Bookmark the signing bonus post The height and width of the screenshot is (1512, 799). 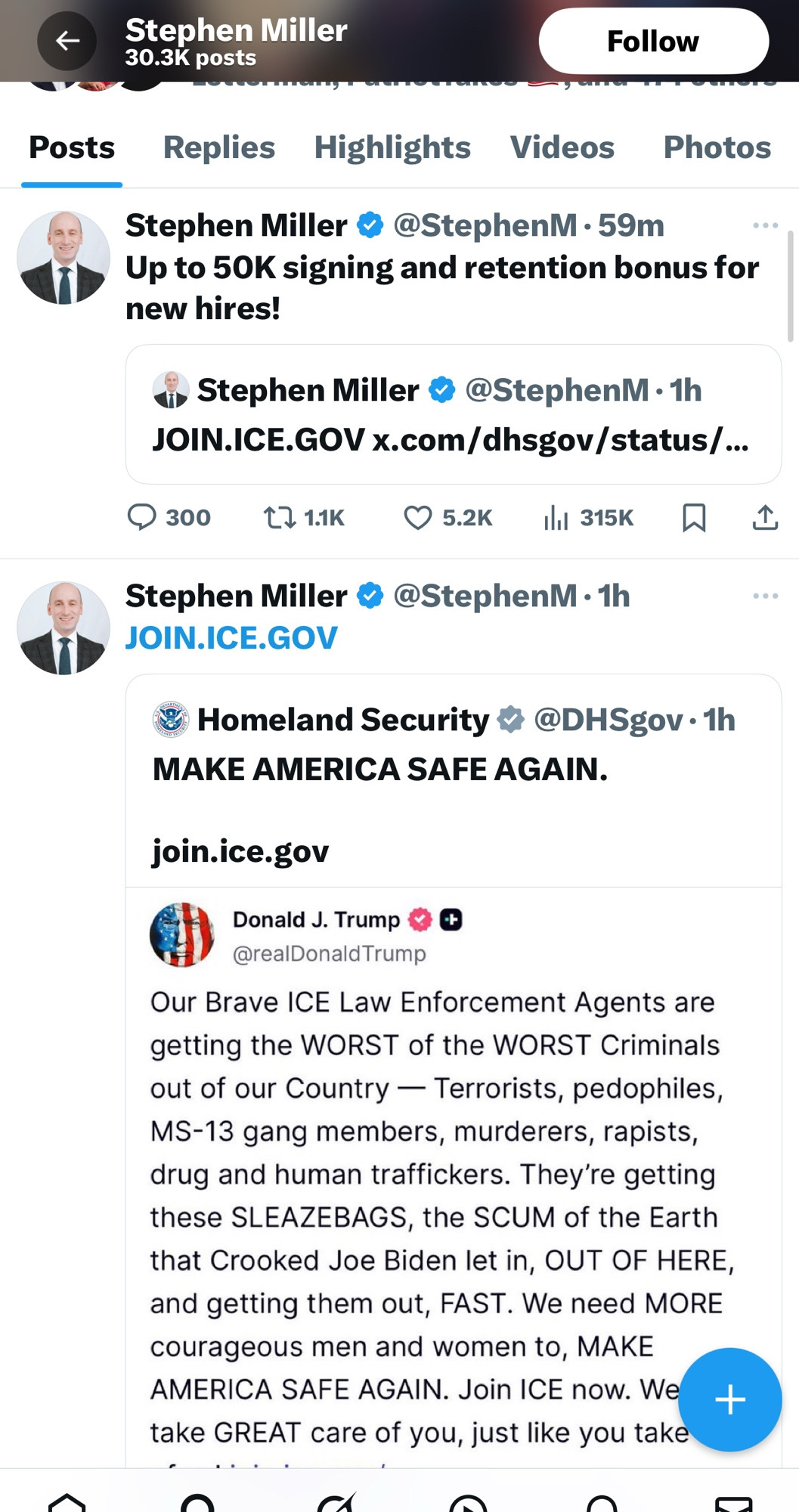(x=694, y=517)
